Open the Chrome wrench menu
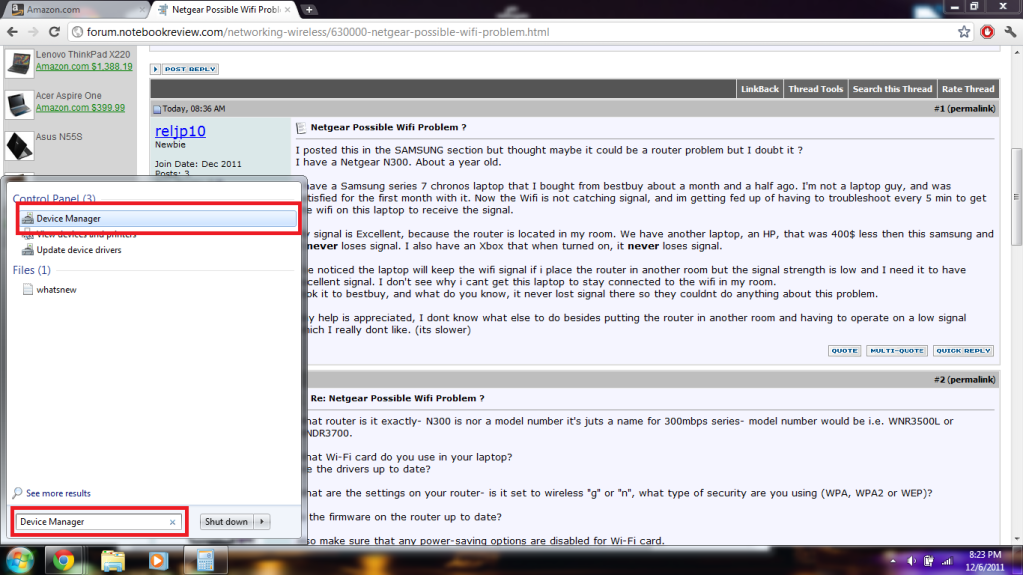Image resolution: width=1023 pixels, height=575 pixels. [x=1010, y=32]
